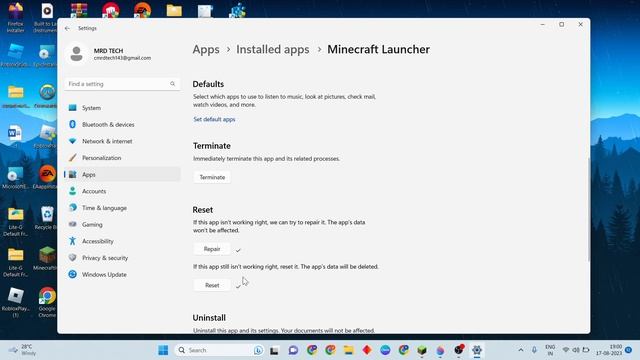Image resolution: width=640 pixels, height=360 pixels.
Task: Select the Minecraft desktop shortcut
Action: (47, 259)
